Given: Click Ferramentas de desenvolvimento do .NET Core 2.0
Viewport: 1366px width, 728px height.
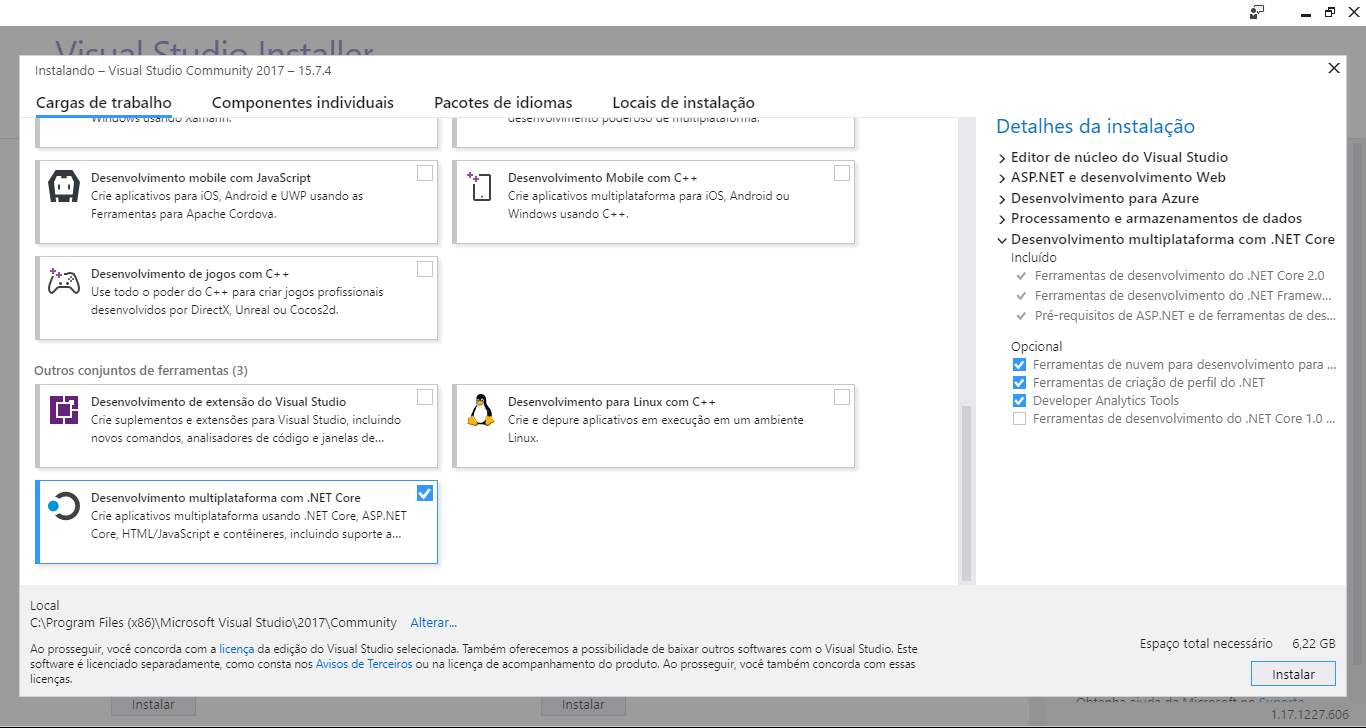Looking at the screenshot, I should pos(1179,276).
